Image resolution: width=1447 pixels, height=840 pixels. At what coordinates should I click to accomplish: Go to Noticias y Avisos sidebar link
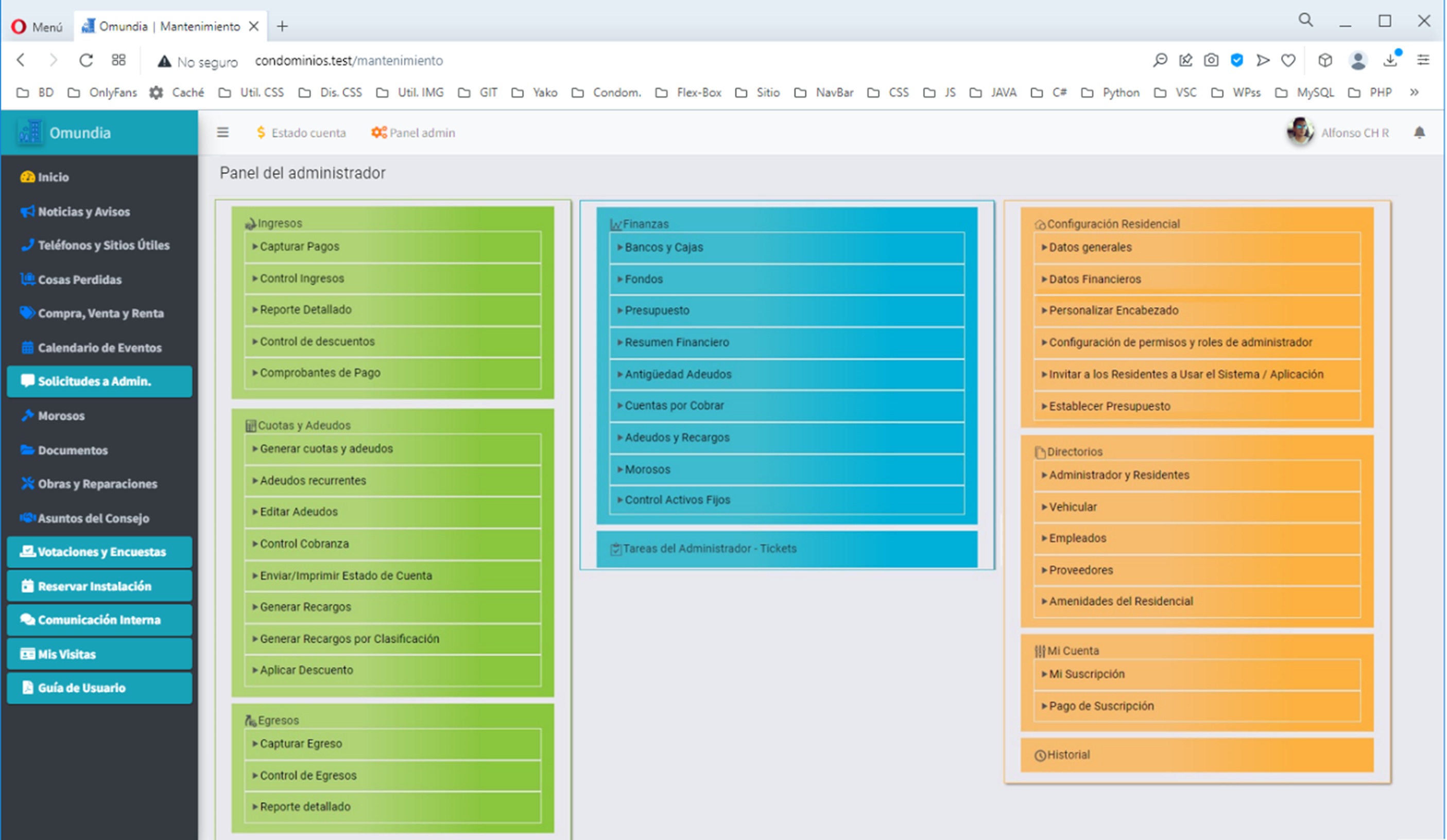point(84,212)
